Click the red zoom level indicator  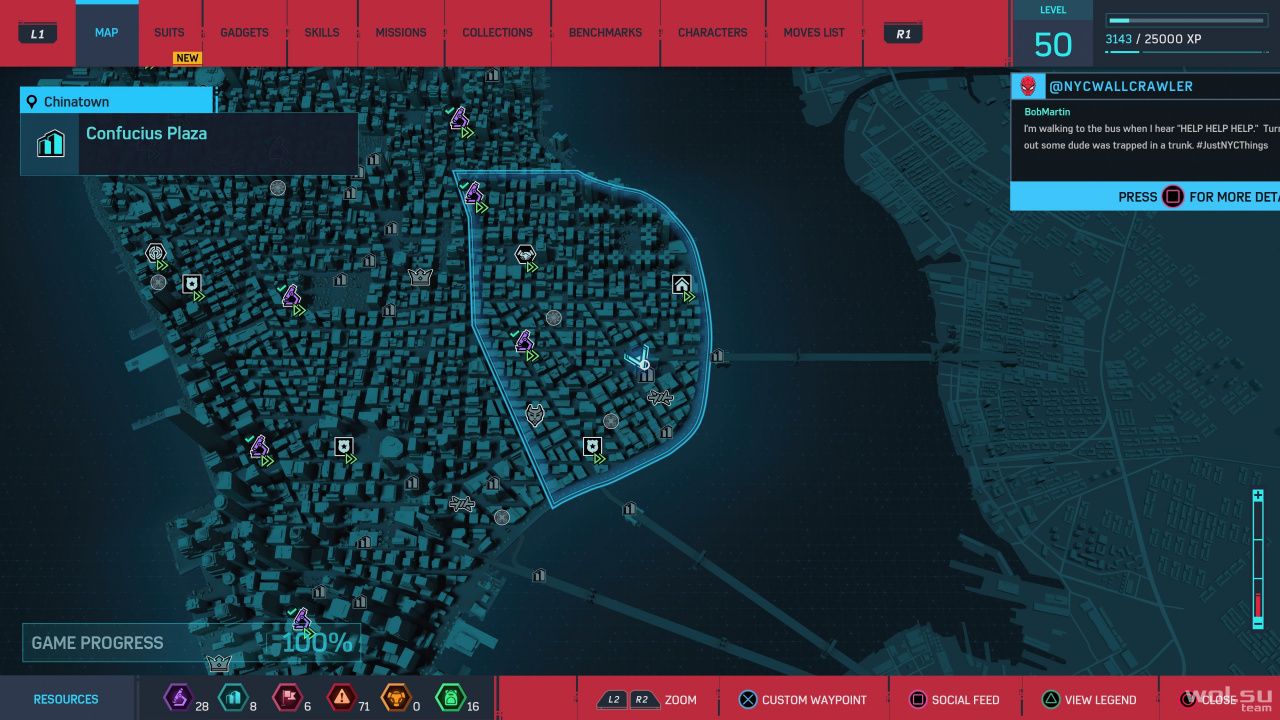tap(1258, 604)
